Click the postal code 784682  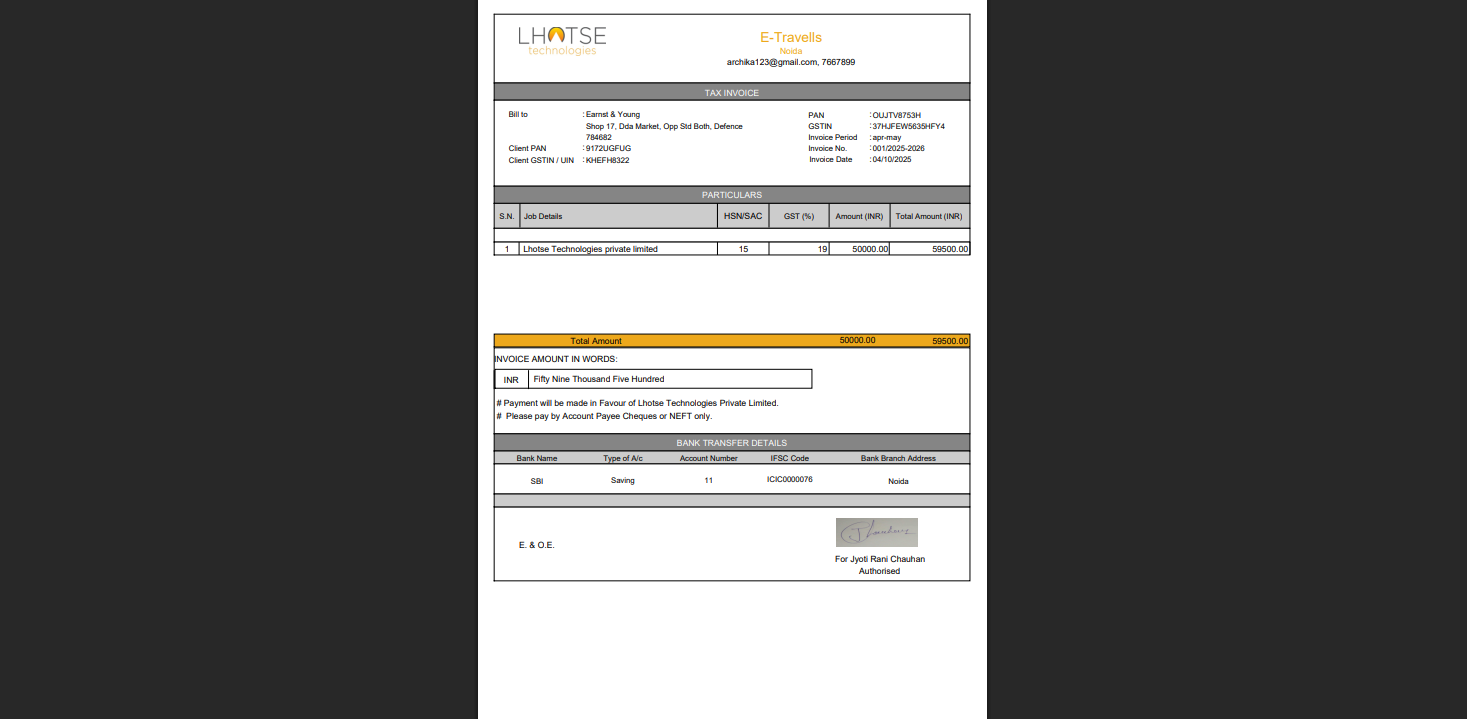[599, 137]
